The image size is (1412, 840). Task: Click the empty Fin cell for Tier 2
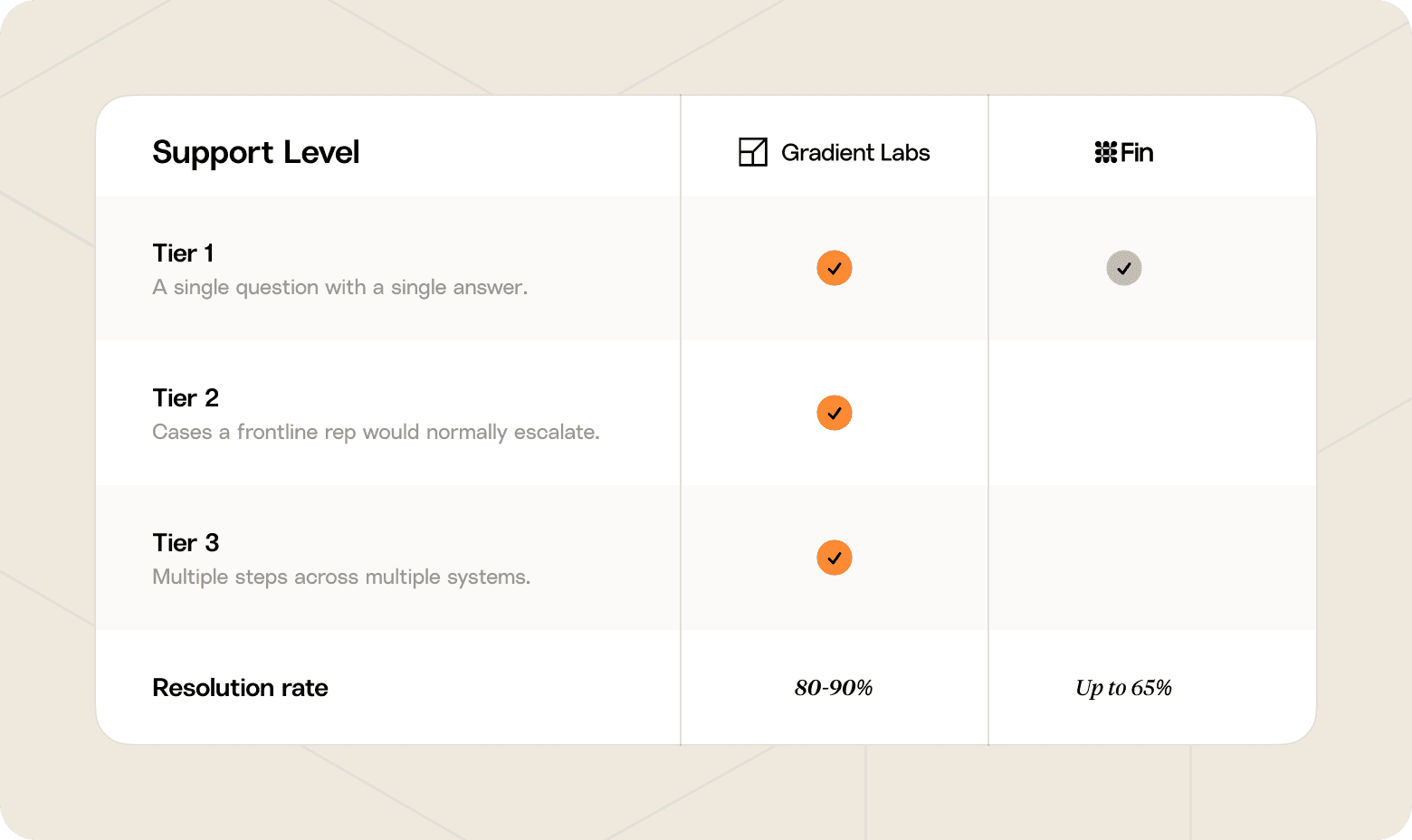[x=1152, y=413]
